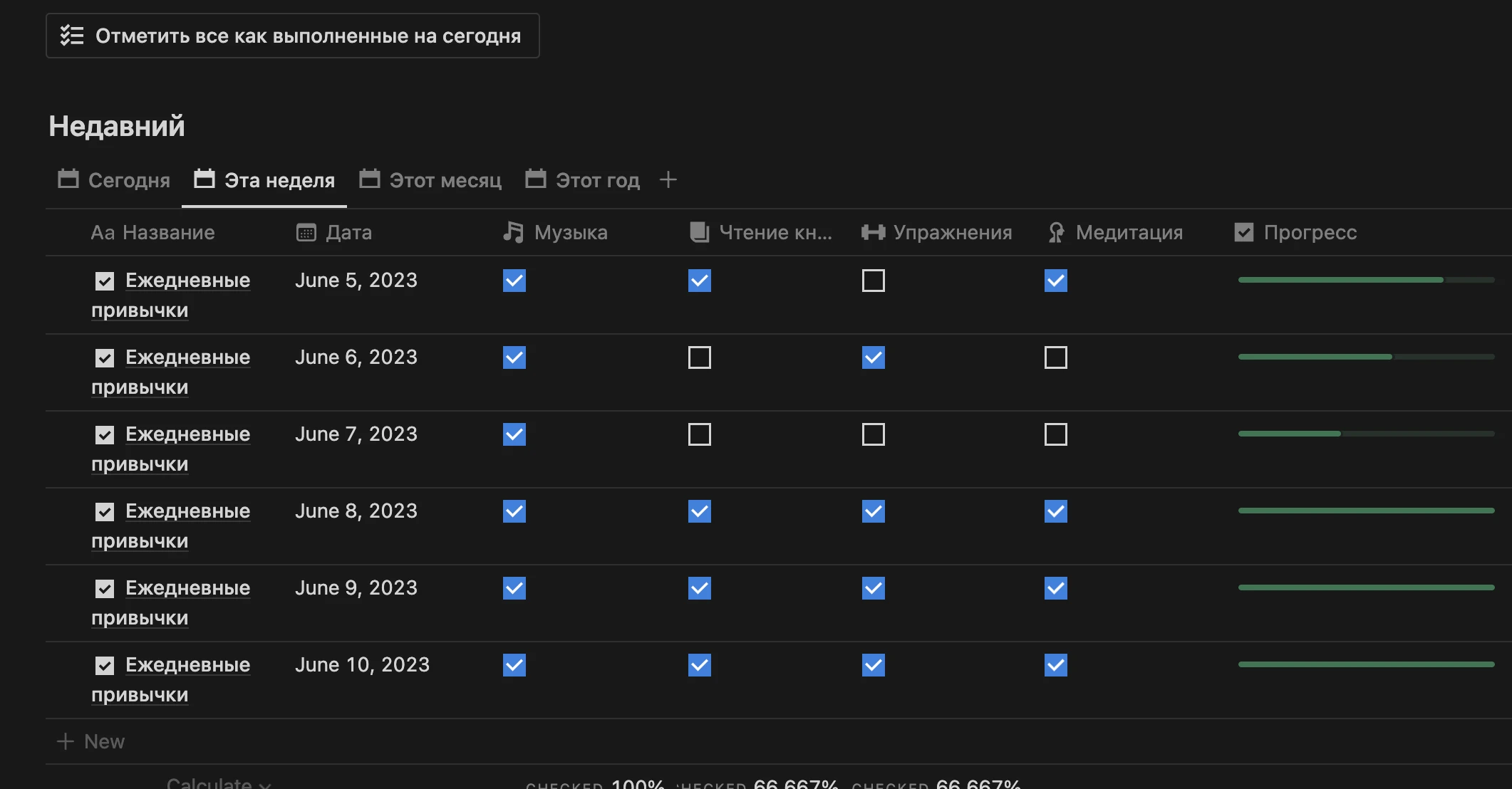Click the June 5, 2023 date cell
This screenshot has width=1512, height=789.
pos(356,281)
